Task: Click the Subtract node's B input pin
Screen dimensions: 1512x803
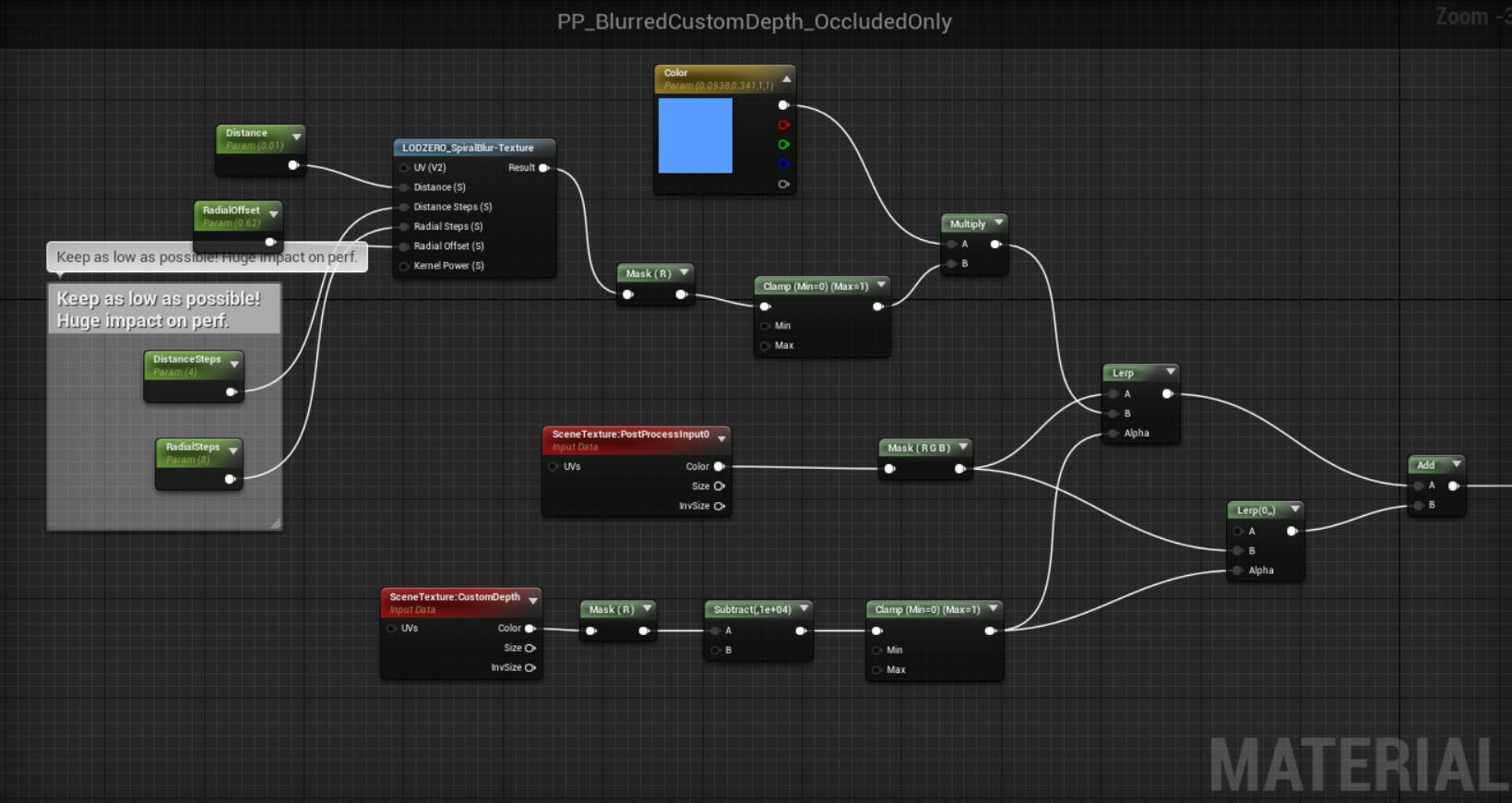Action: pos(716,651)
